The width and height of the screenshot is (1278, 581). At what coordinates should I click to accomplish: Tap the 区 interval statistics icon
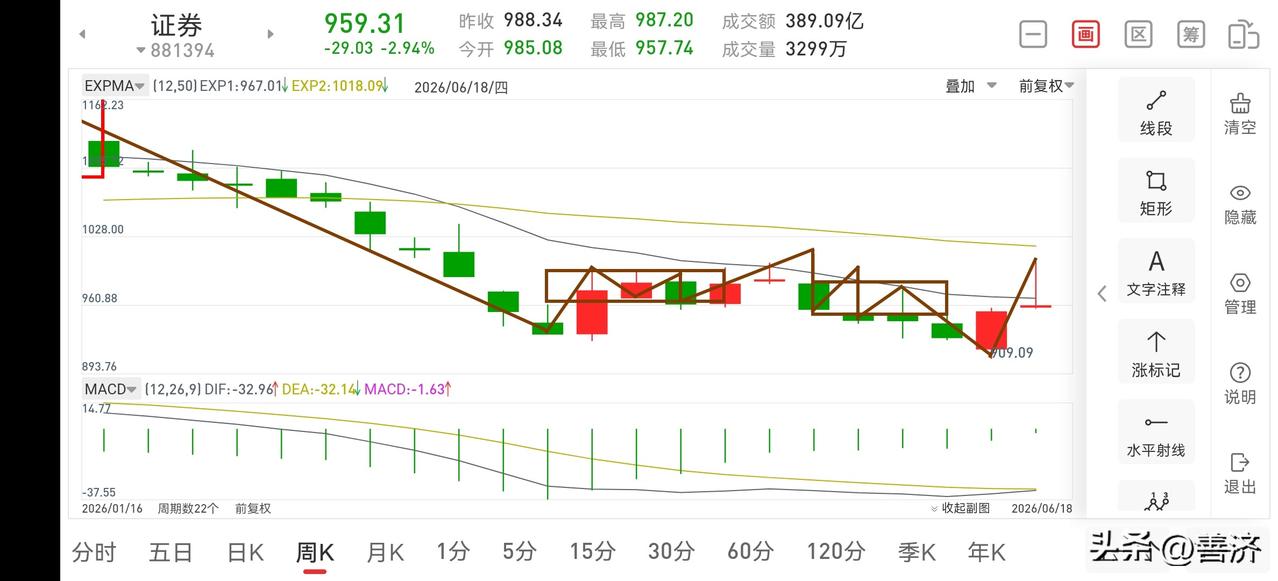point(1138,34)
